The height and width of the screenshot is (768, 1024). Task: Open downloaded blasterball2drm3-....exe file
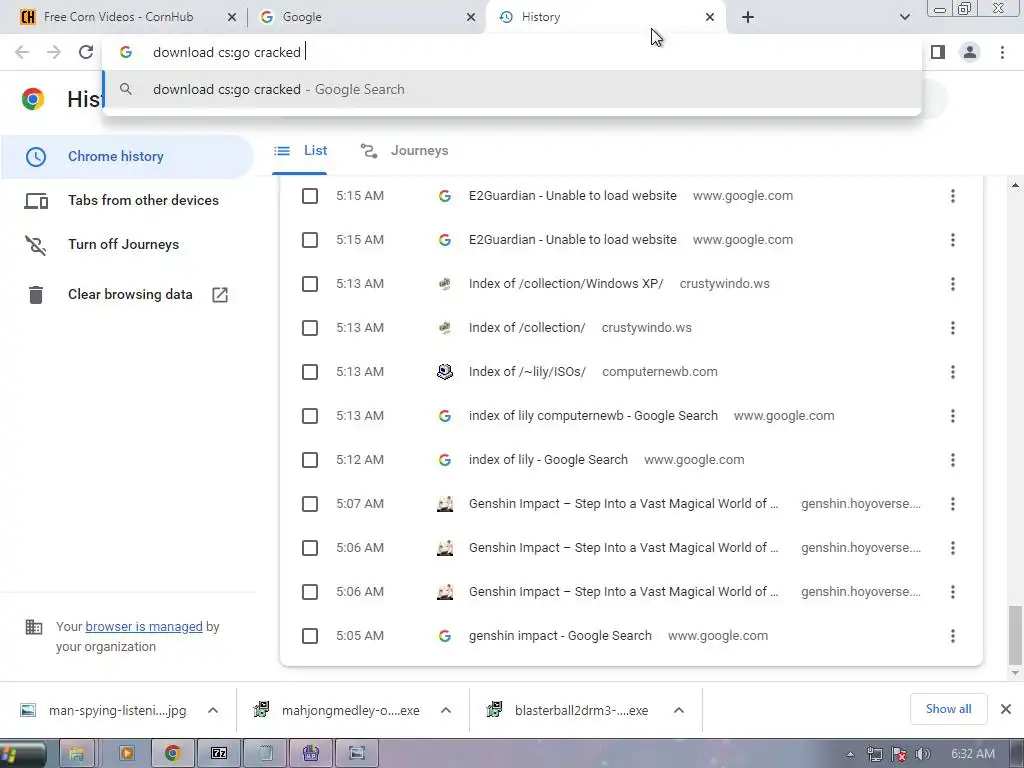click(569, 711)
